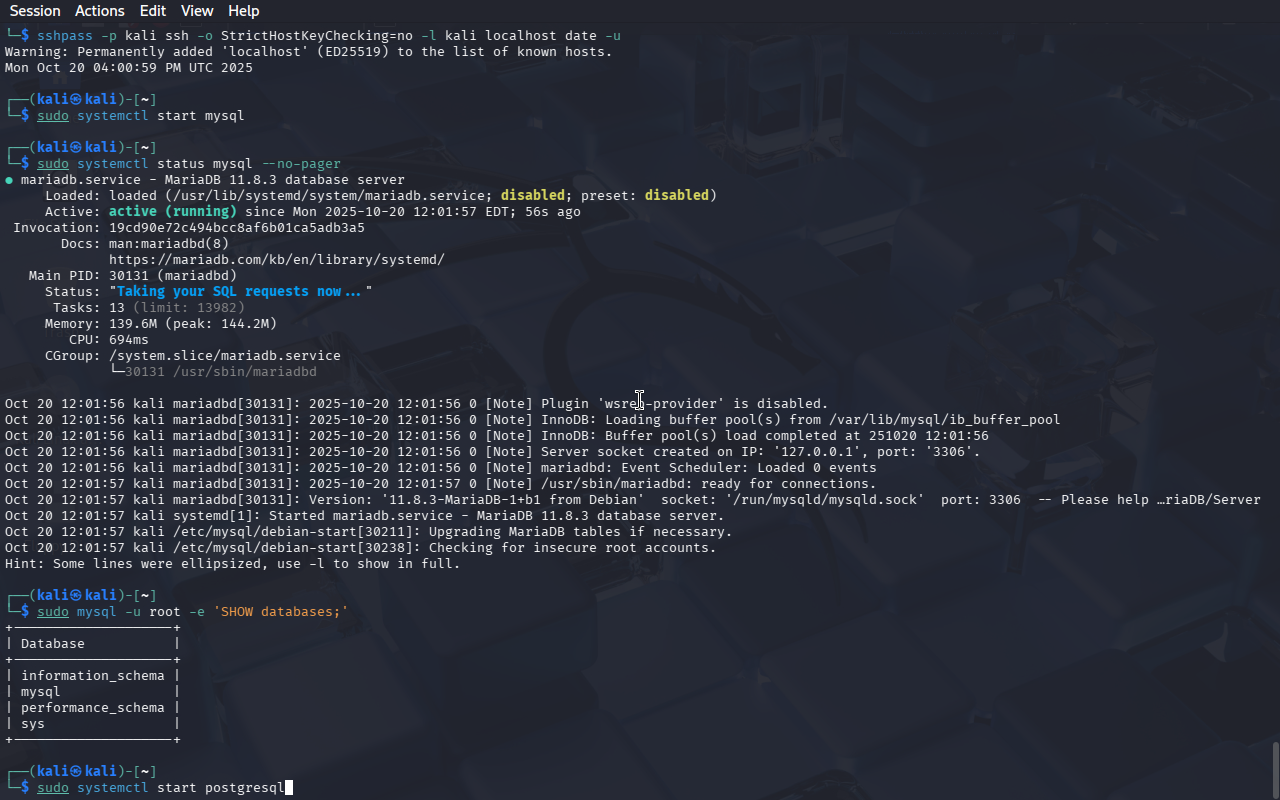Viewport: 1280px width, 800px height.
Task: Click the 'SHOW databases;' quoted string
Action: click(280, 612)
